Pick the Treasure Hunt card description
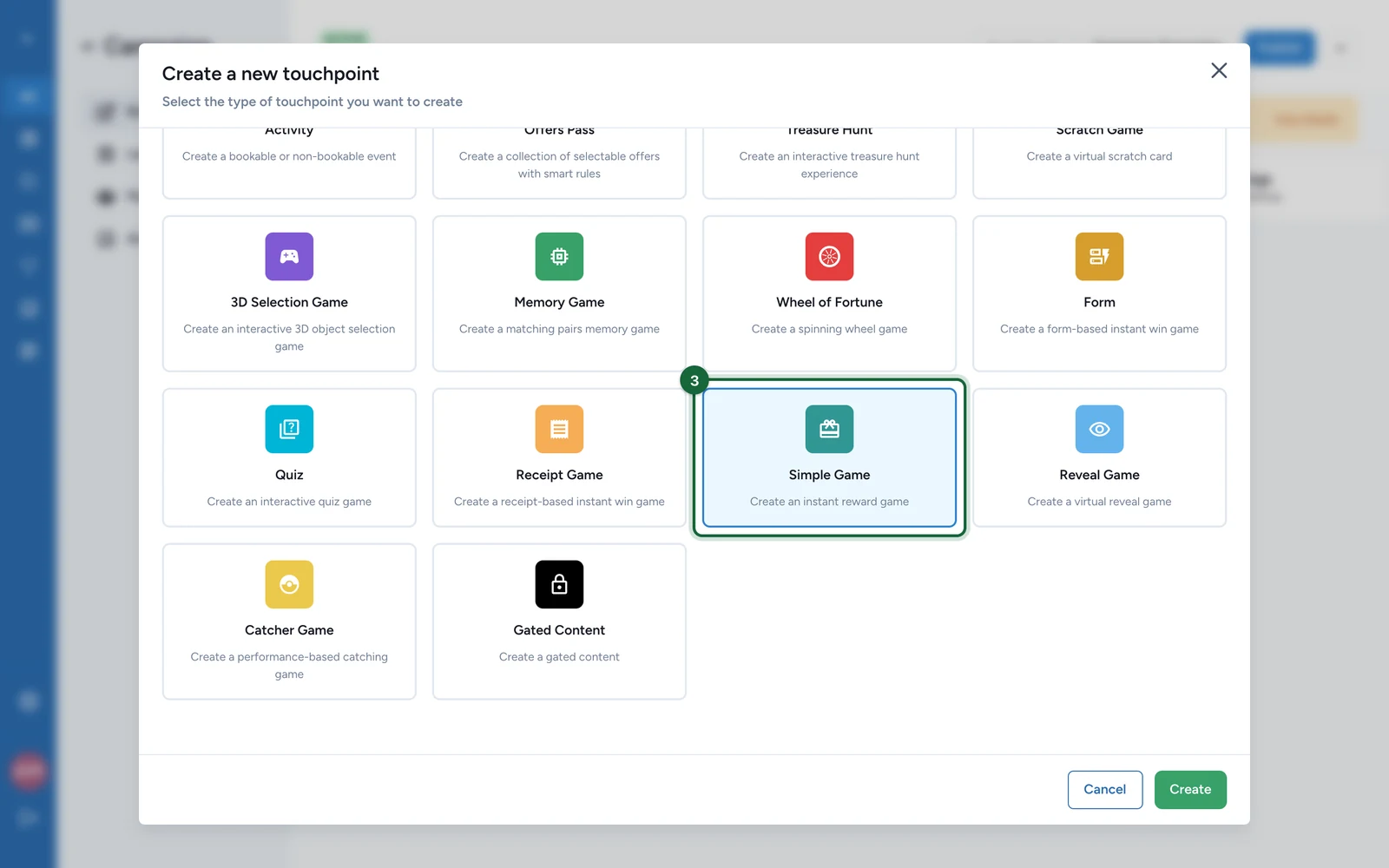 coord(829,165)
